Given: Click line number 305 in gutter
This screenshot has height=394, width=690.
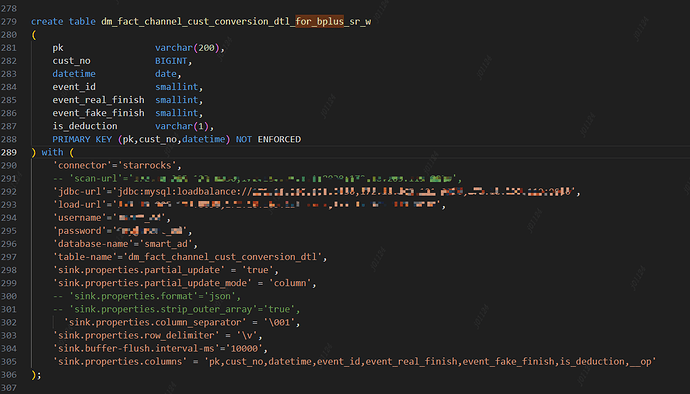Looking at the screenshot, I should click(9, 362).
